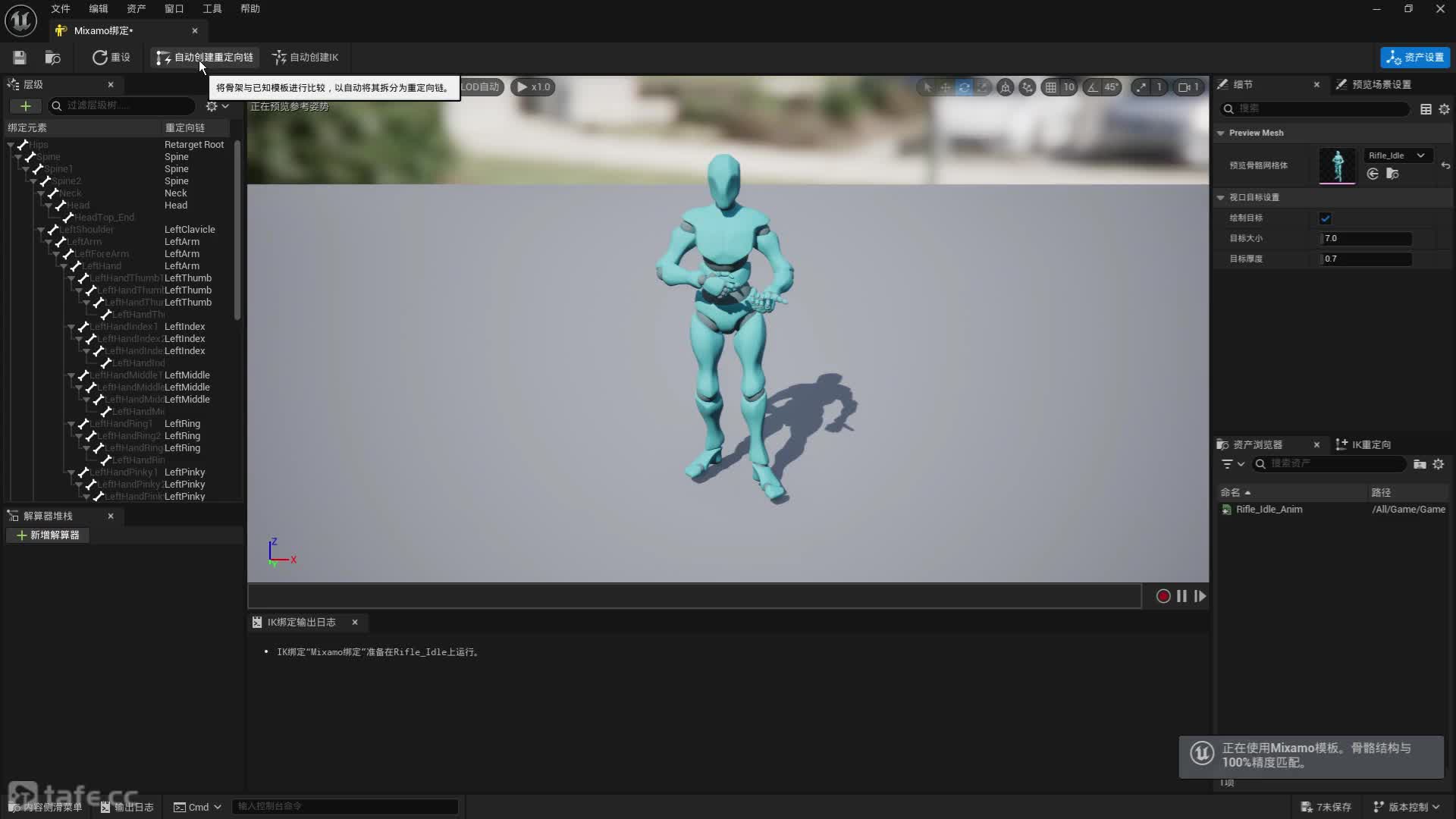Click add new hierarchy element plus icon
Image resolution: width=1456 pixels, height=819 pixels.
tap(25, 106)
